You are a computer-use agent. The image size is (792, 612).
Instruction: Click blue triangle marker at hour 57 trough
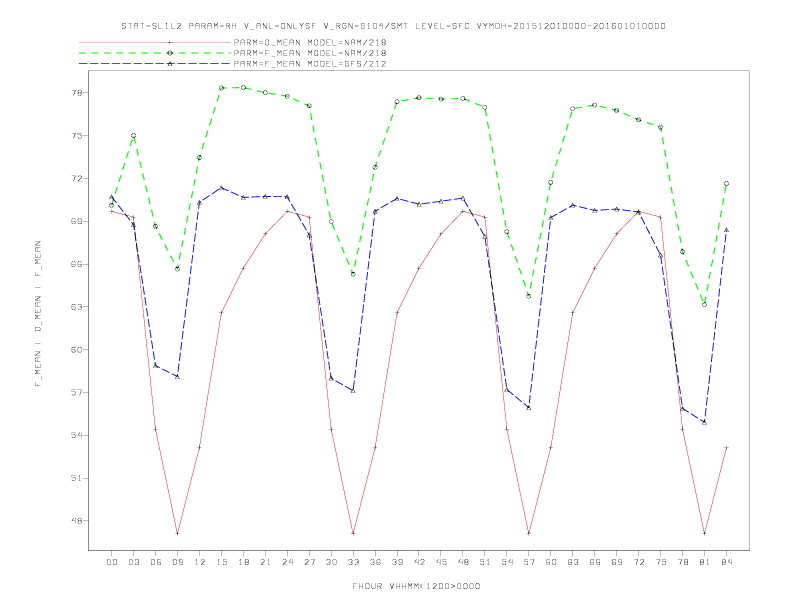coord(529,407)
